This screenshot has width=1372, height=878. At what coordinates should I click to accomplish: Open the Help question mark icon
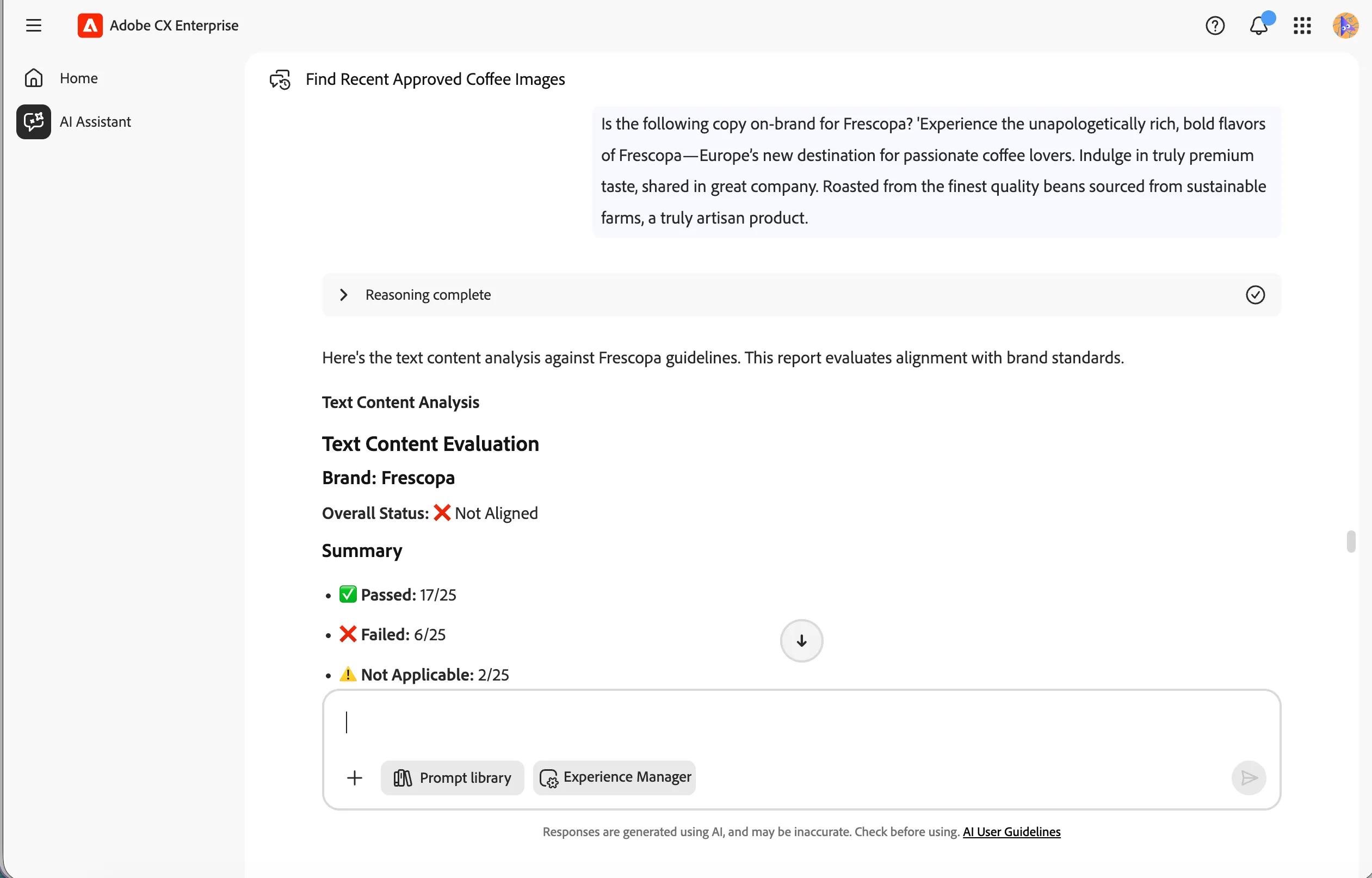1215,26
